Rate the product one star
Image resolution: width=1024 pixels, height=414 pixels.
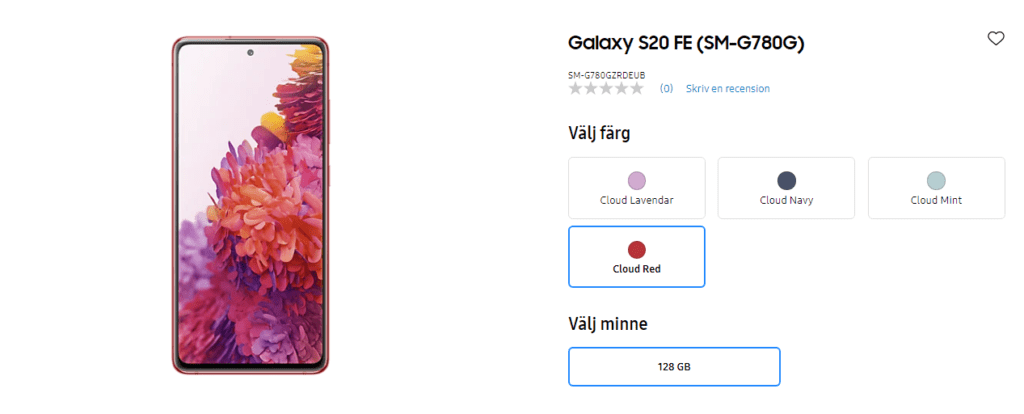575,88
